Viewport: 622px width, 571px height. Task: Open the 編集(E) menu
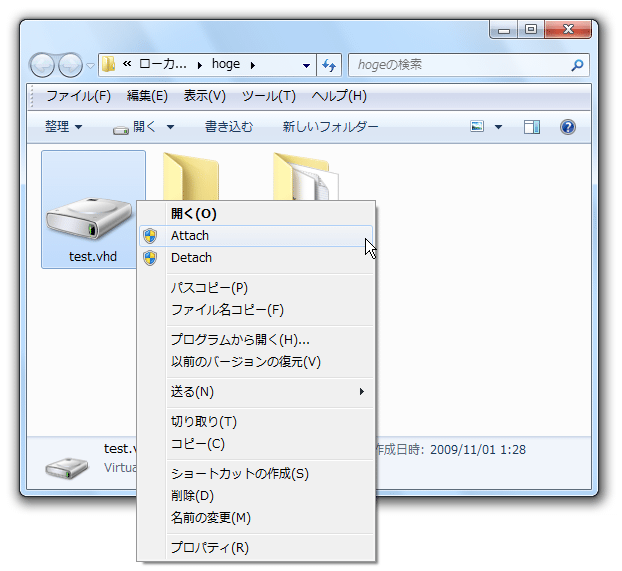147,96
